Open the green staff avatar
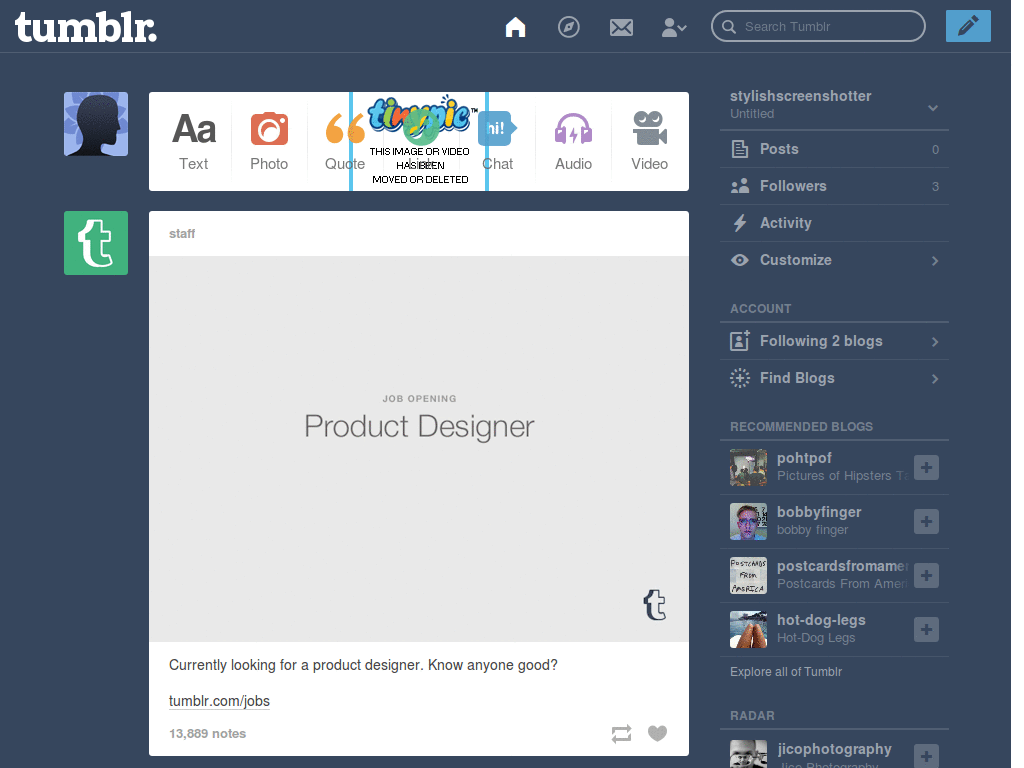Viewport: 1024px width, 768px height. coord(96,243)
